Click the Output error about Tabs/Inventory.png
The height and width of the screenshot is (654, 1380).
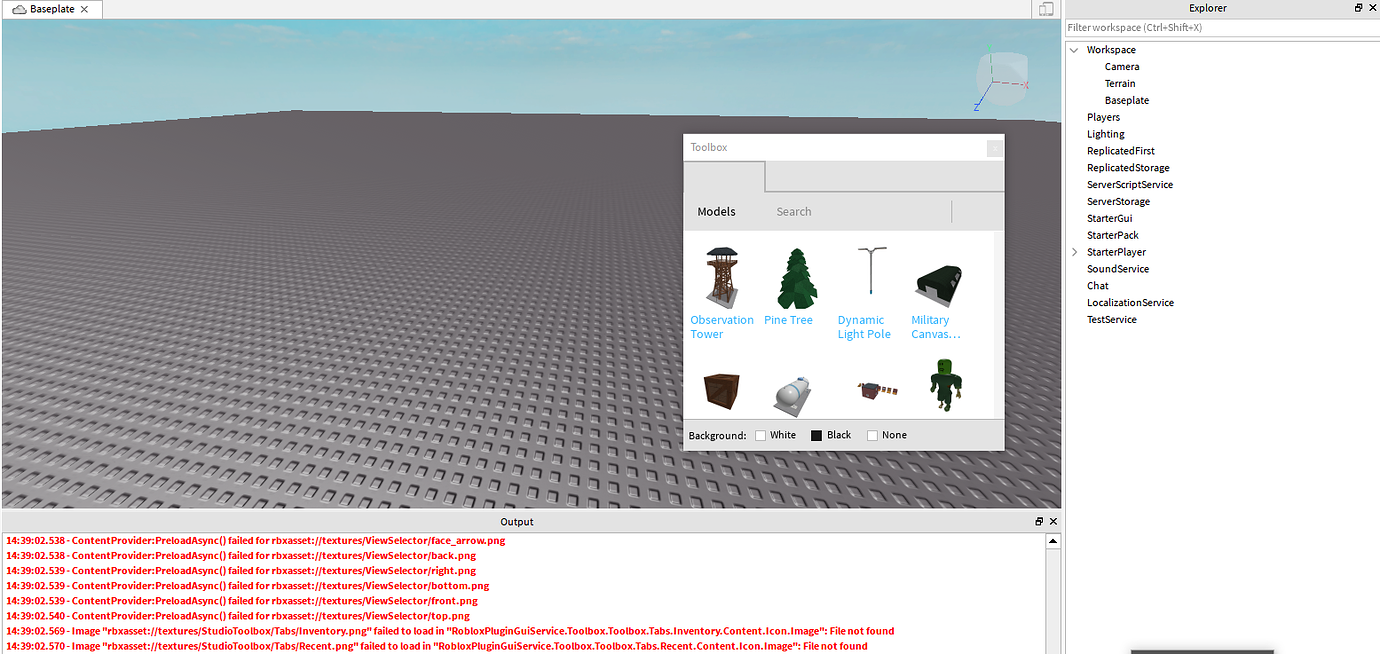(450, 631)
